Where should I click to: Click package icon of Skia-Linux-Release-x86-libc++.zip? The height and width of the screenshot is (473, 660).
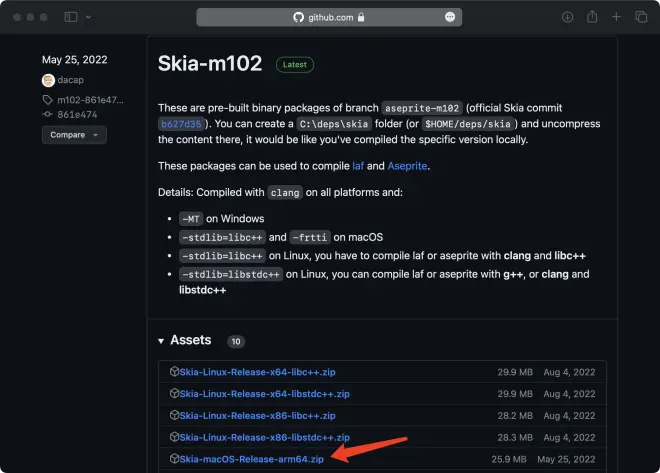click(174, 415)
